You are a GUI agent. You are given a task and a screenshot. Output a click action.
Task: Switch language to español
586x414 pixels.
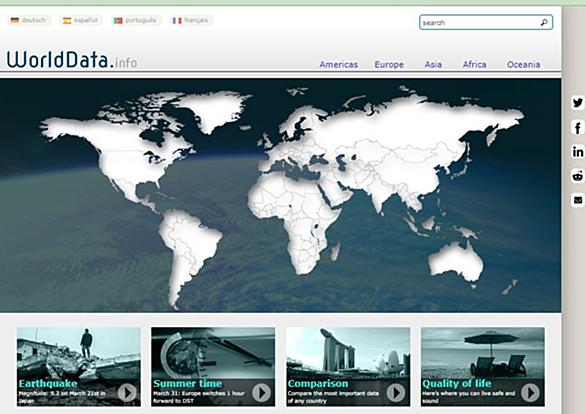point(80,20)
